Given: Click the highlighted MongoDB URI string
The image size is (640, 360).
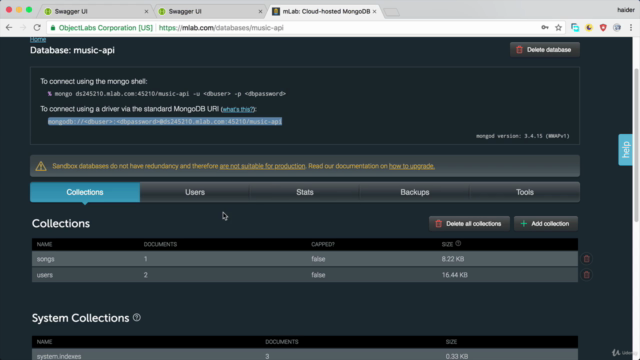Looking at the screenshot, I should click(165, 122).
